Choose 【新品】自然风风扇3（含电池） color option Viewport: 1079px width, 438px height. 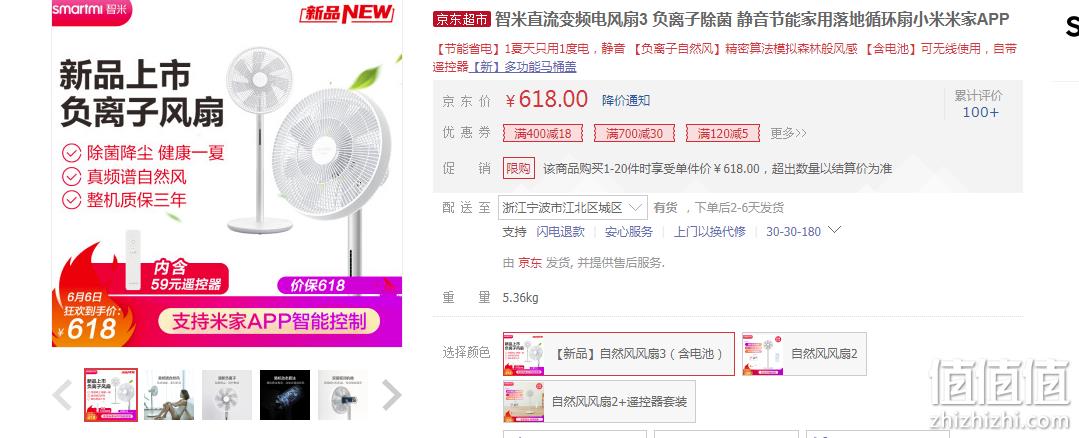(x=619, y=354)
